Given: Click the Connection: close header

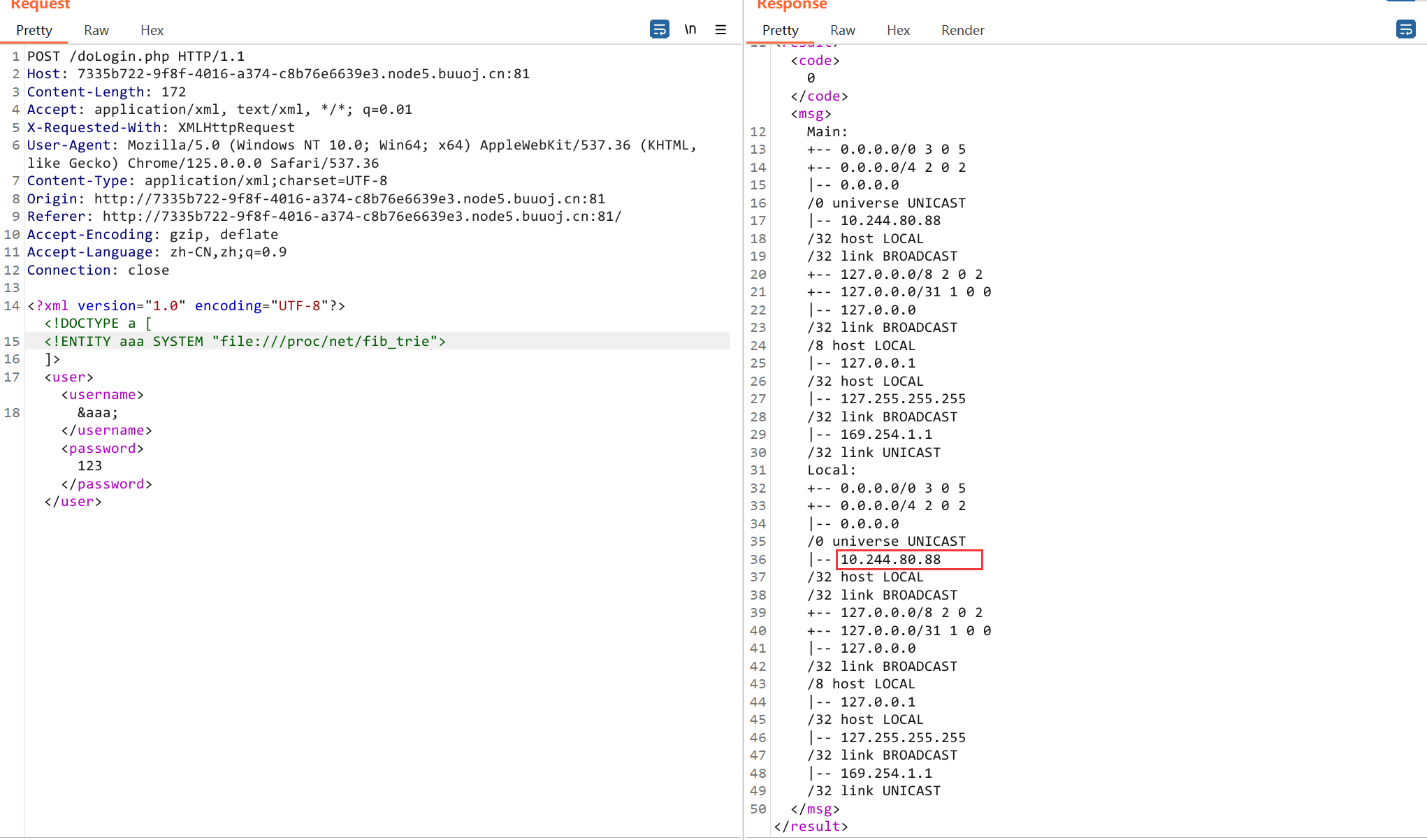Looking at the screenshot, I should pyautogui.click(x=98, y=270).
